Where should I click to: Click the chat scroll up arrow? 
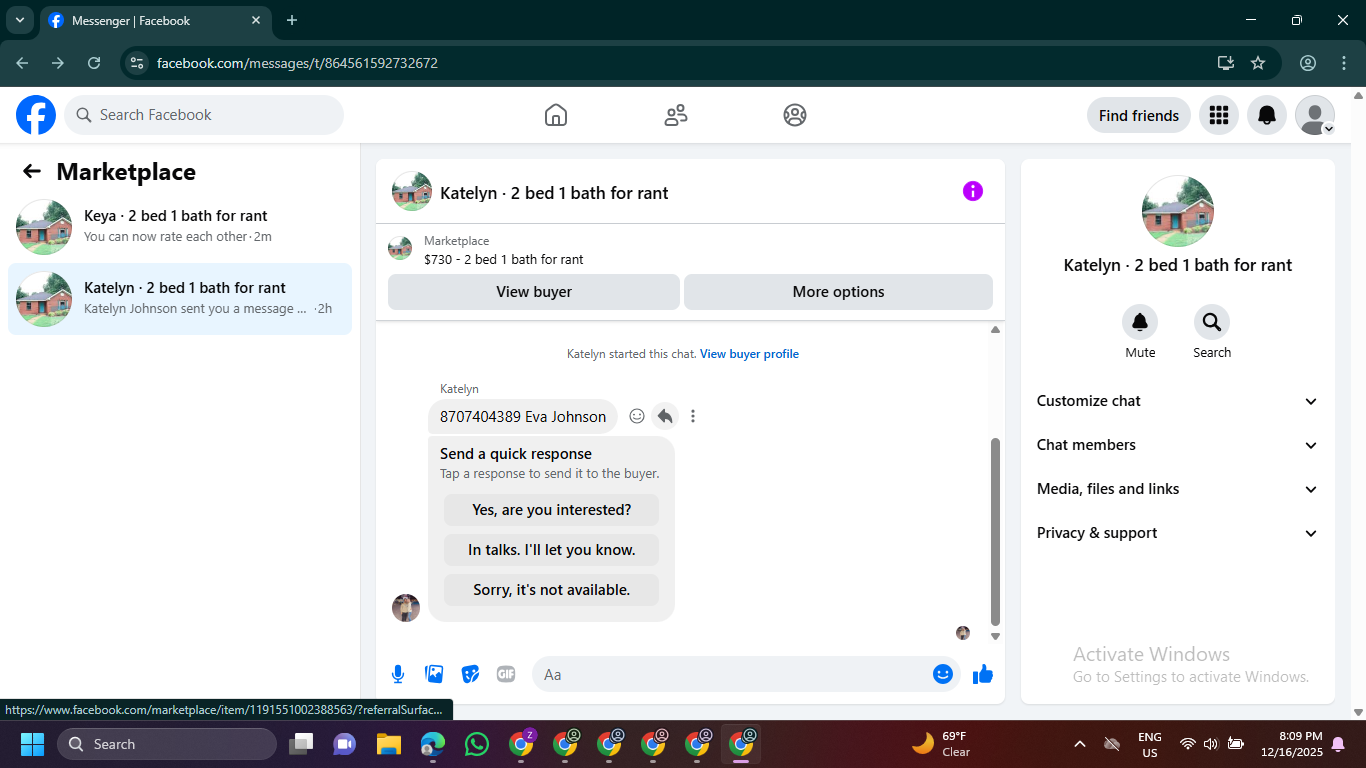995,330
